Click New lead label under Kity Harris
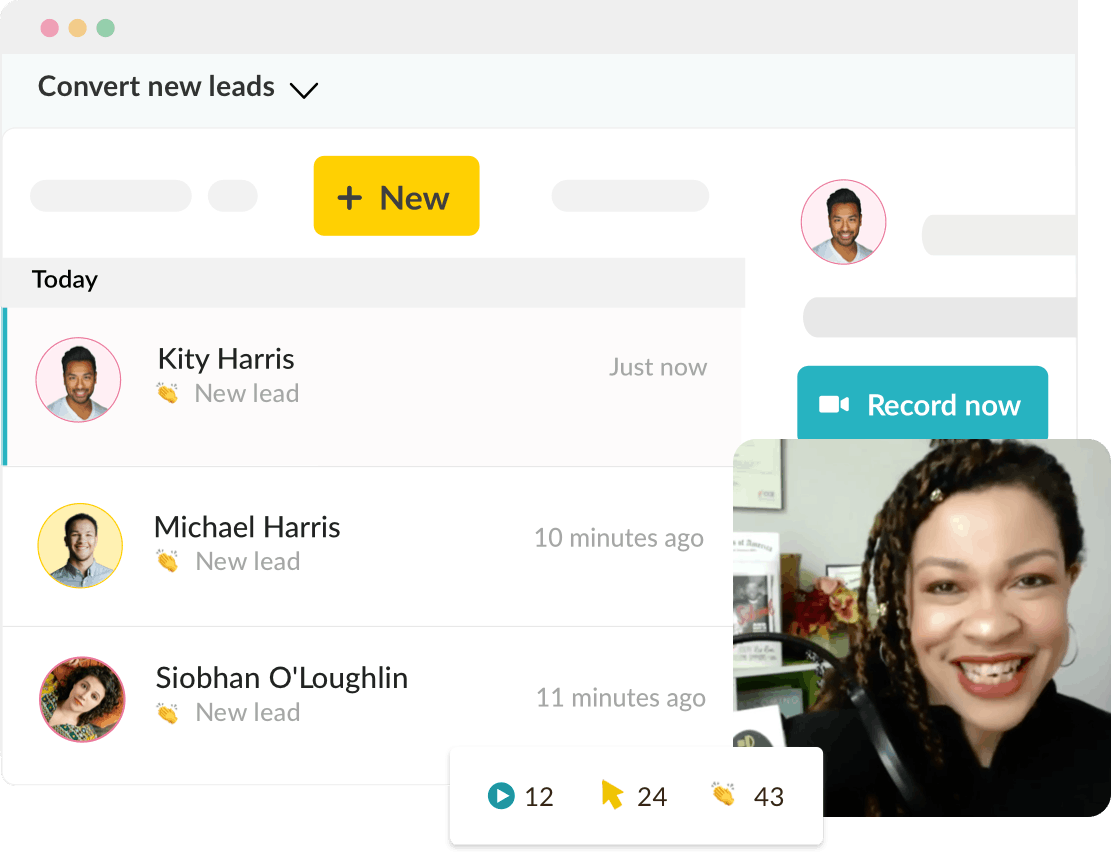This screenshot has height=853, width=1117. (x=247, y=393)
